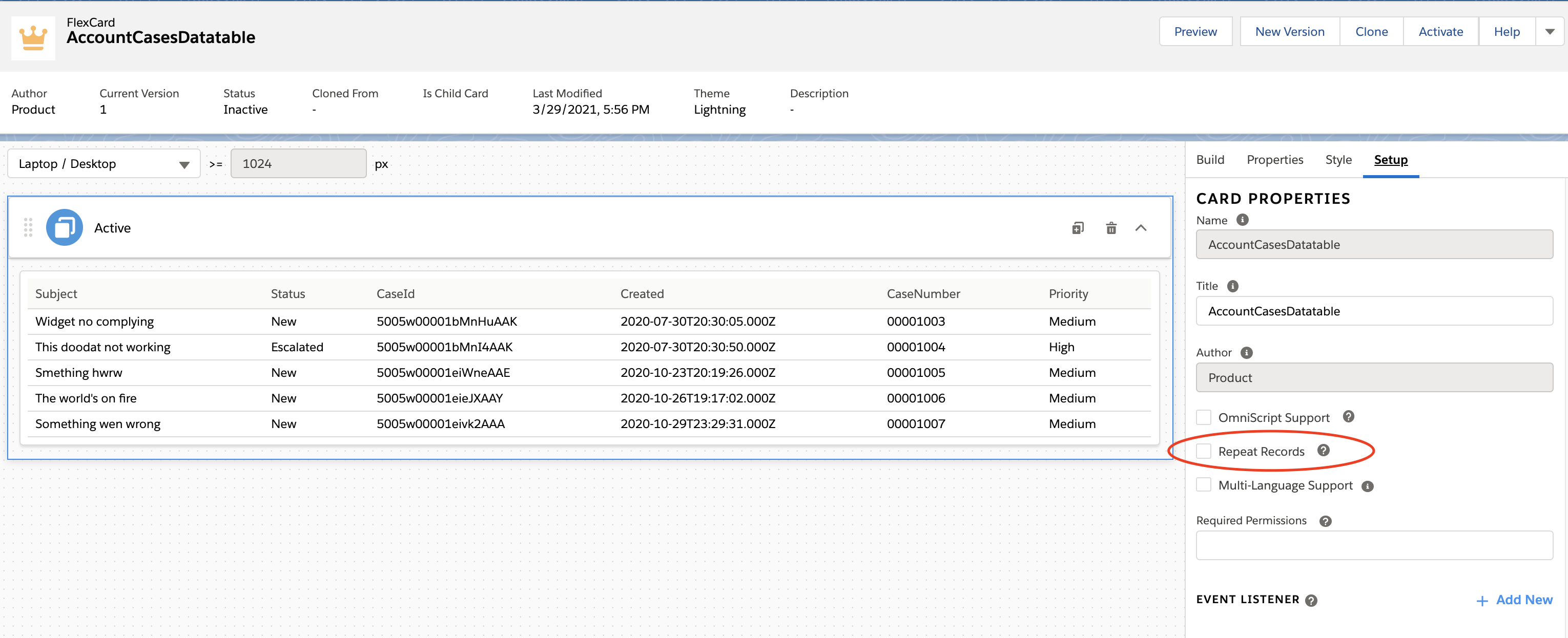Click the Activate button
Image resolution: width=1568 pixels, height=638 pixels.
1440,32
